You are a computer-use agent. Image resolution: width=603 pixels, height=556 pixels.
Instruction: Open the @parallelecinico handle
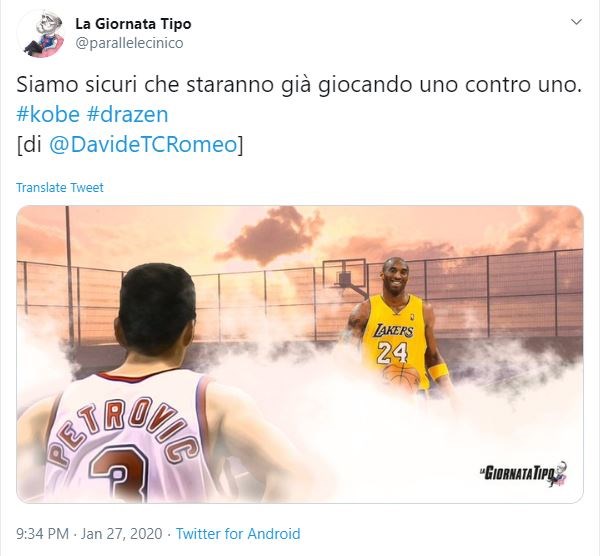tap(129, 43)
